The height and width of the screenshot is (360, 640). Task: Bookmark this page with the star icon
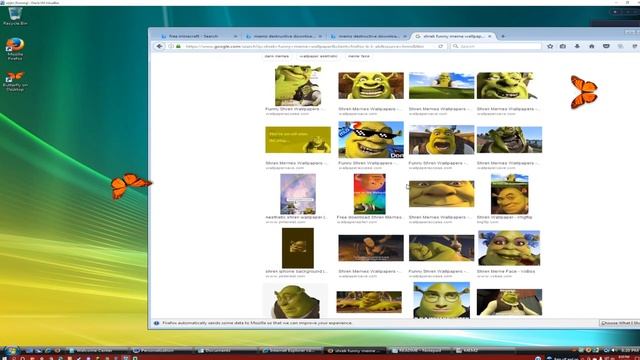pos(550,47)
